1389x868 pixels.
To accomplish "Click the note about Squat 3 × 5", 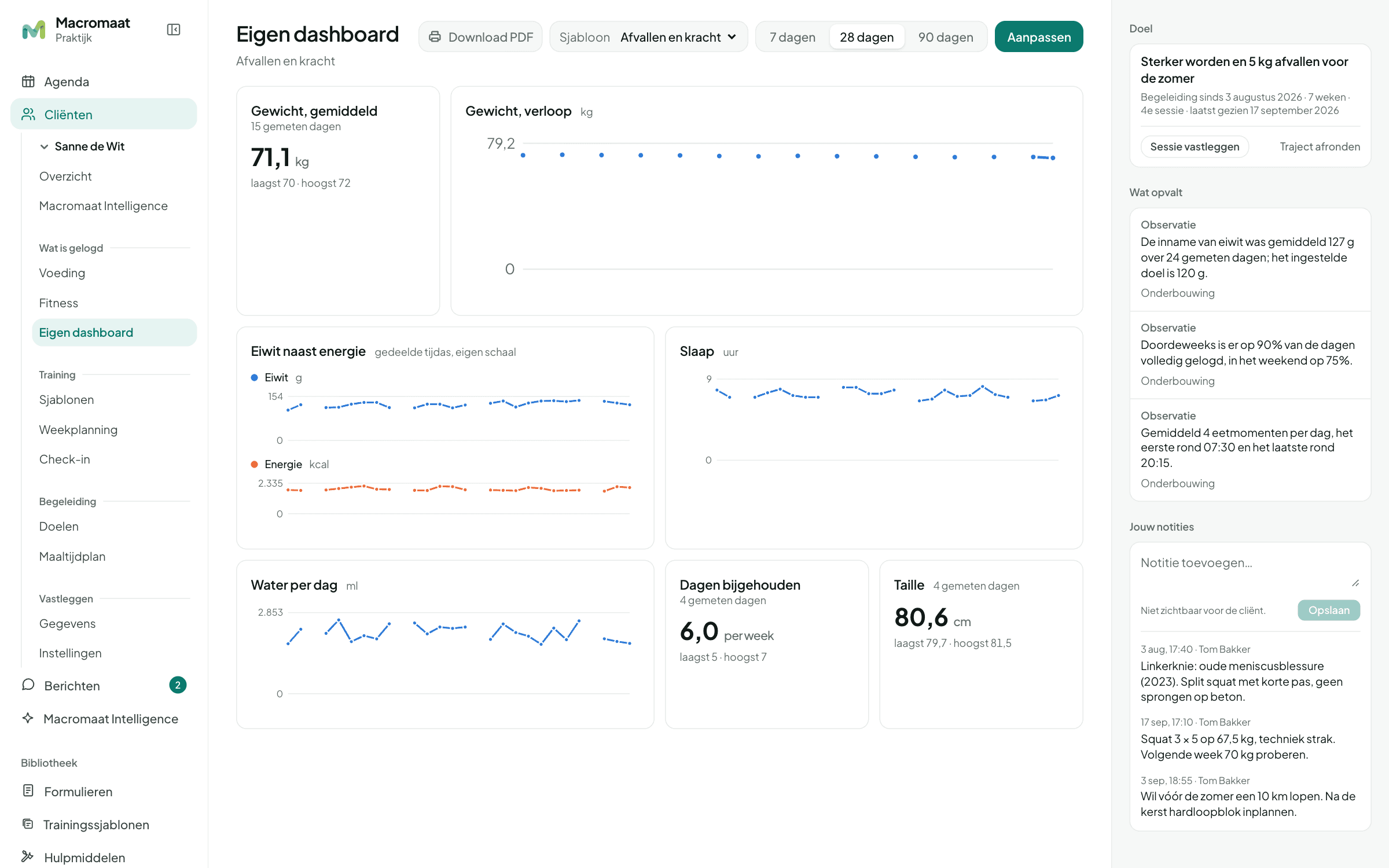I will (x=1238, y=746).
